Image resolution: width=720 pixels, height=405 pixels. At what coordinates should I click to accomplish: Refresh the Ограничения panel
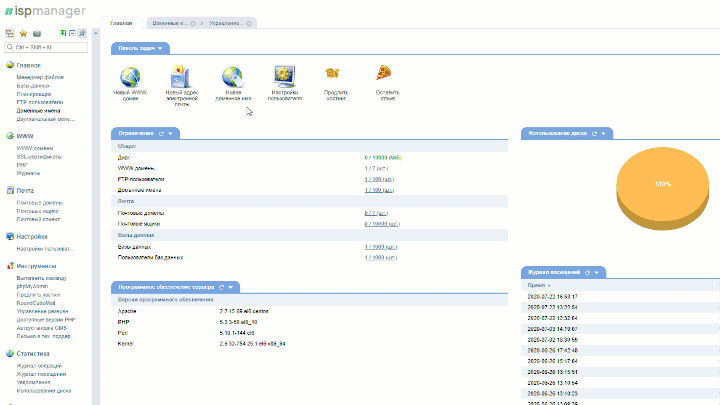(x=161, y=134)
